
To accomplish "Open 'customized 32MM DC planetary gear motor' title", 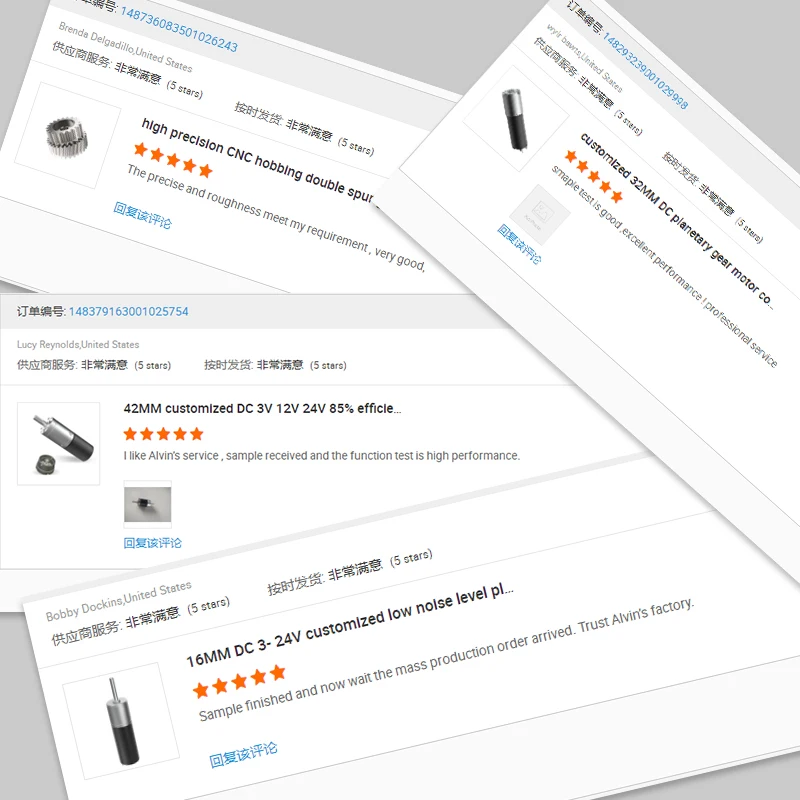I will pyautogui.click(x=677, y=220).
